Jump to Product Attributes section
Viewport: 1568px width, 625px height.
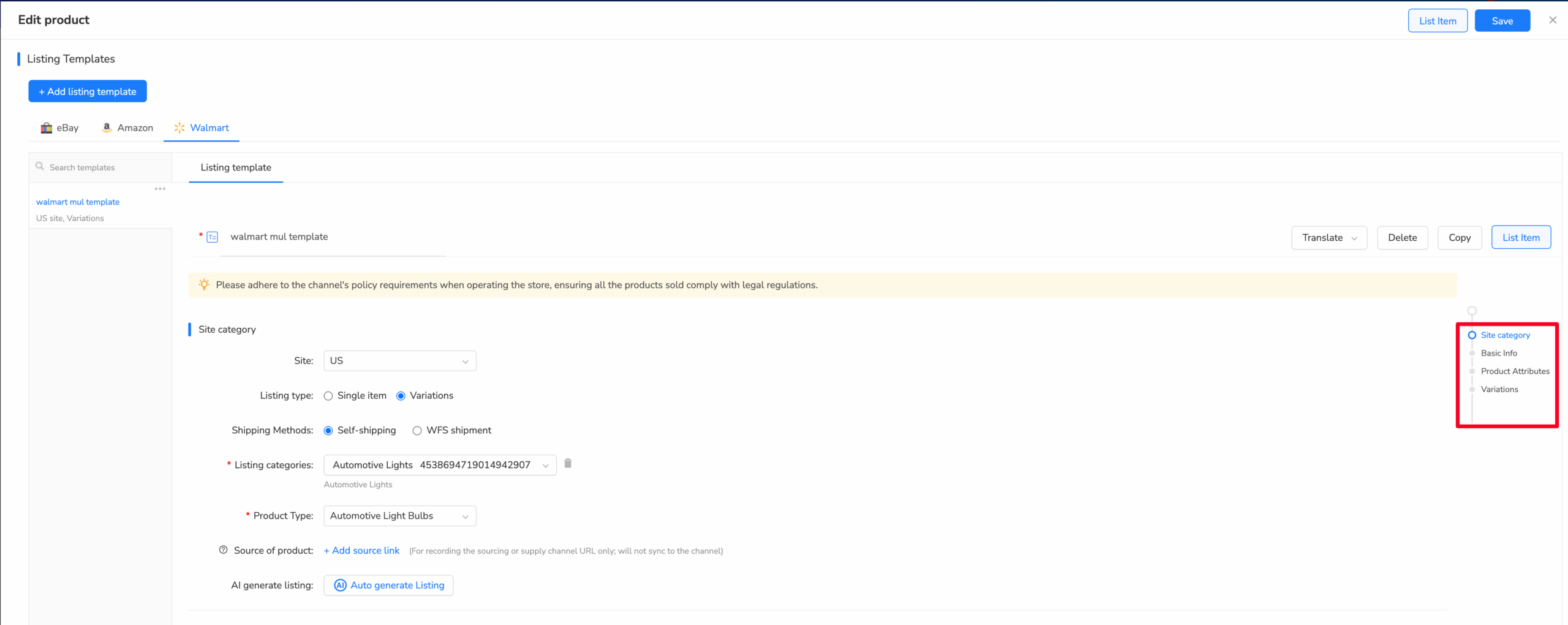1515,371
